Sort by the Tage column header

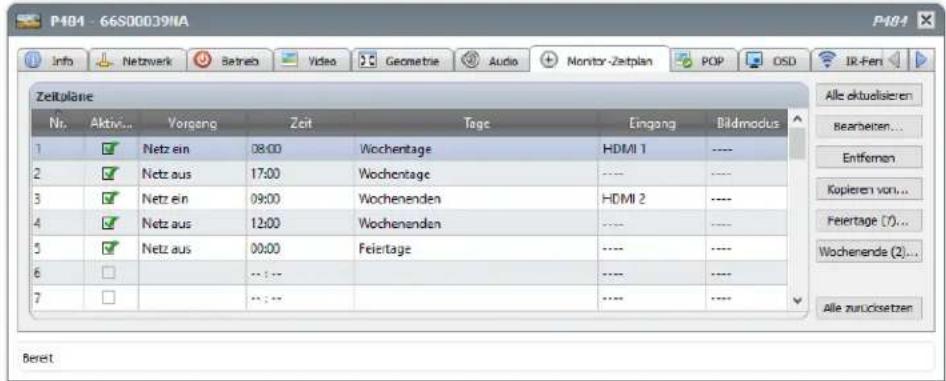point(476,124)
